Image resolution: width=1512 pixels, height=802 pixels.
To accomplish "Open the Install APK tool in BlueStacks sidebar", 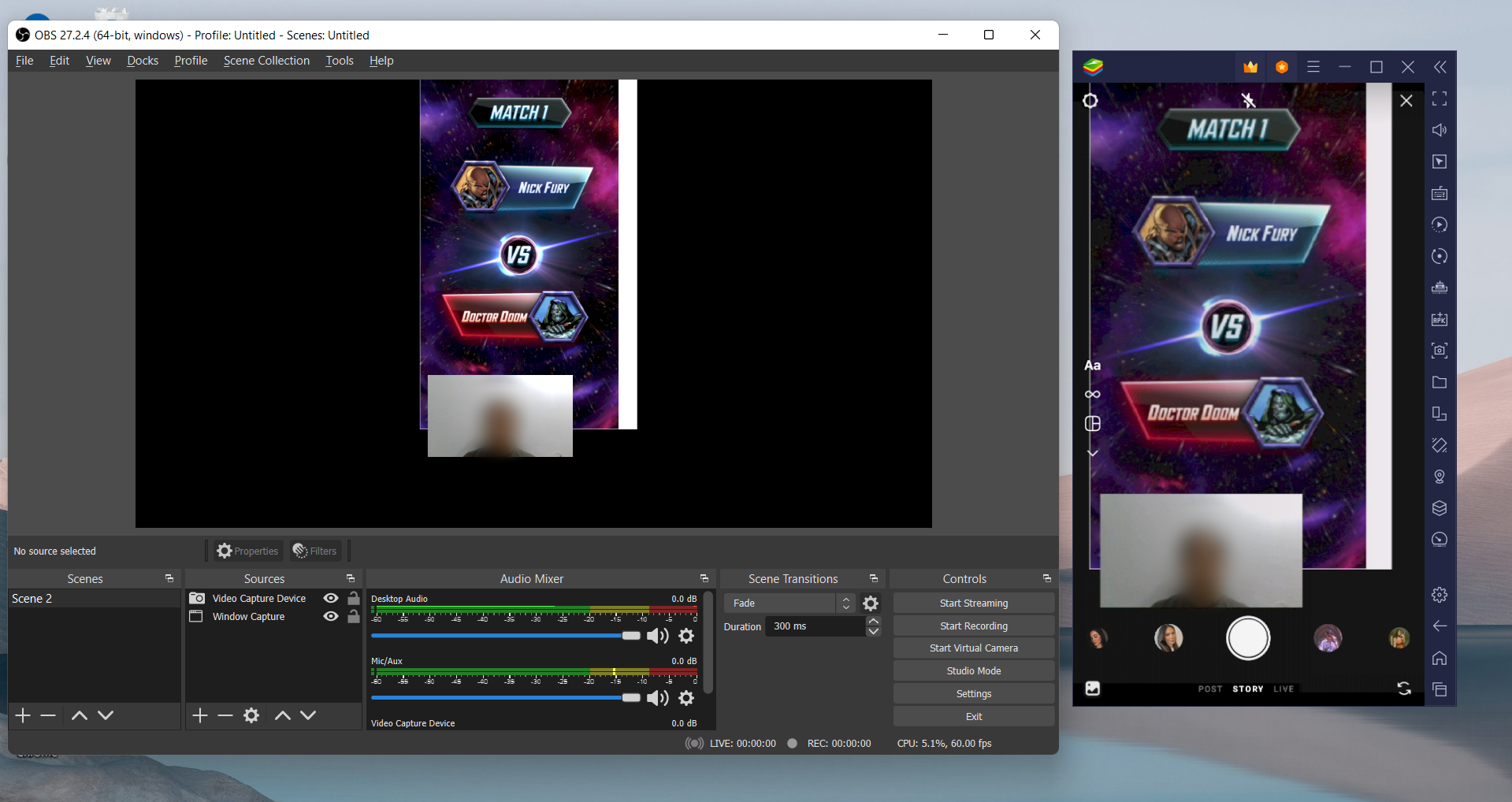I will point(1440,319).
